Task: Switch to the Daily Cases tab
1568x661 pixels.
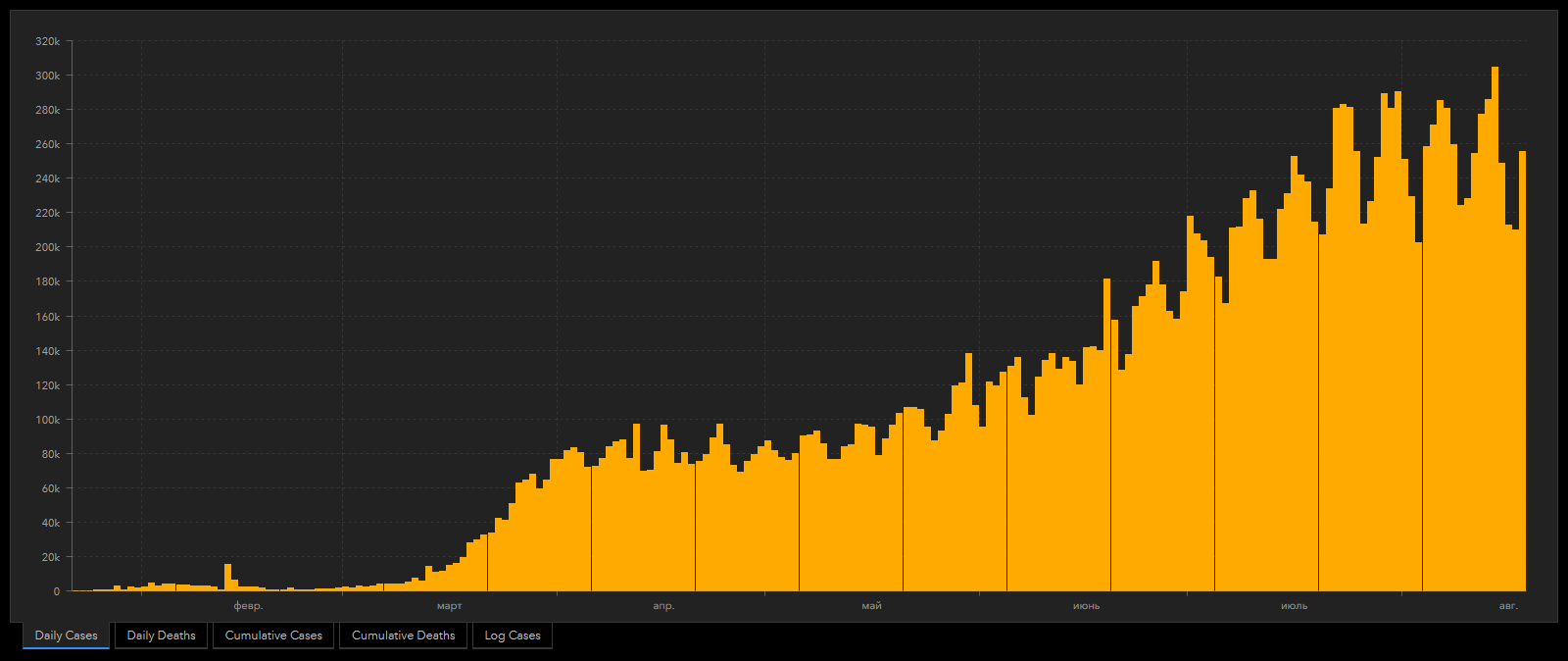Action: [67, 636]
